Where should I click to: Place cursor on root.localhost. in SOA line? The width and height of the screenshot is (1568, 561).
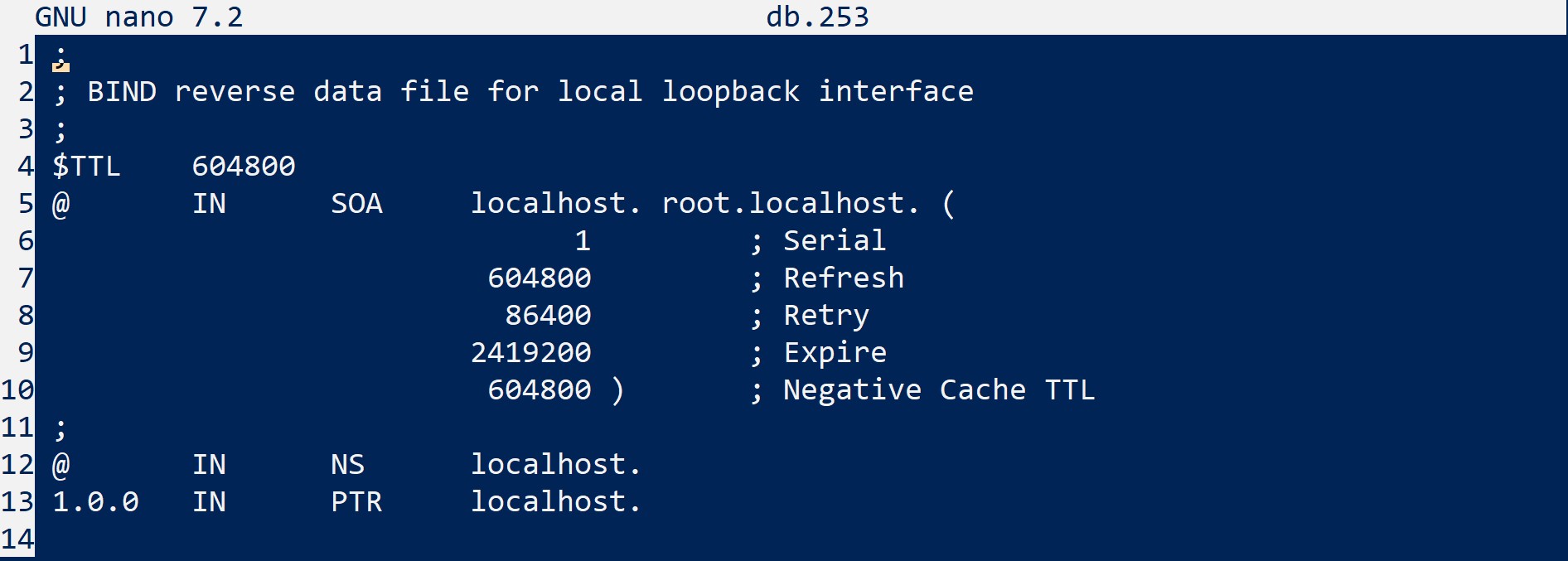(790, 204)
